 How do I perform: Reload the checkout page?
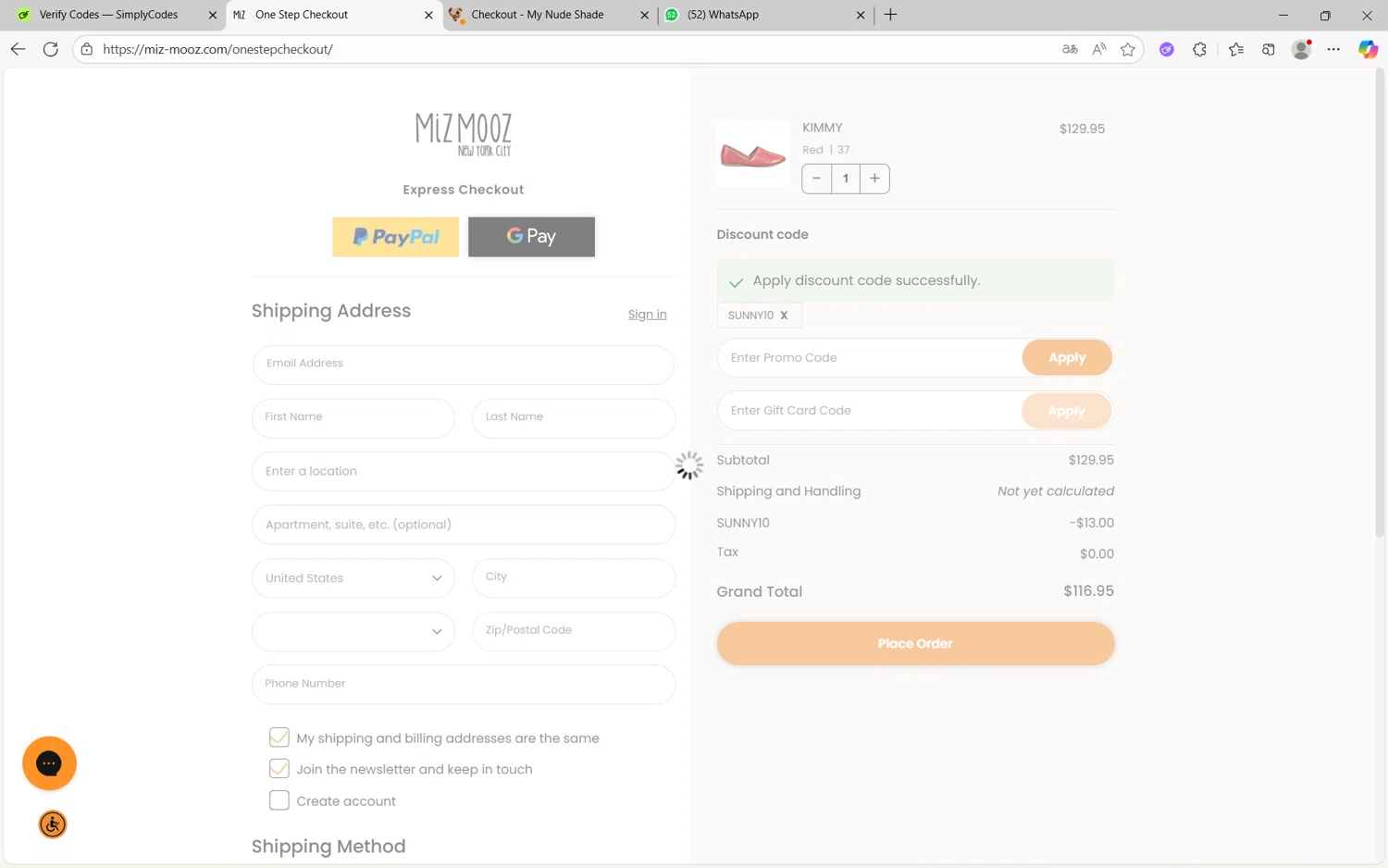51,49
